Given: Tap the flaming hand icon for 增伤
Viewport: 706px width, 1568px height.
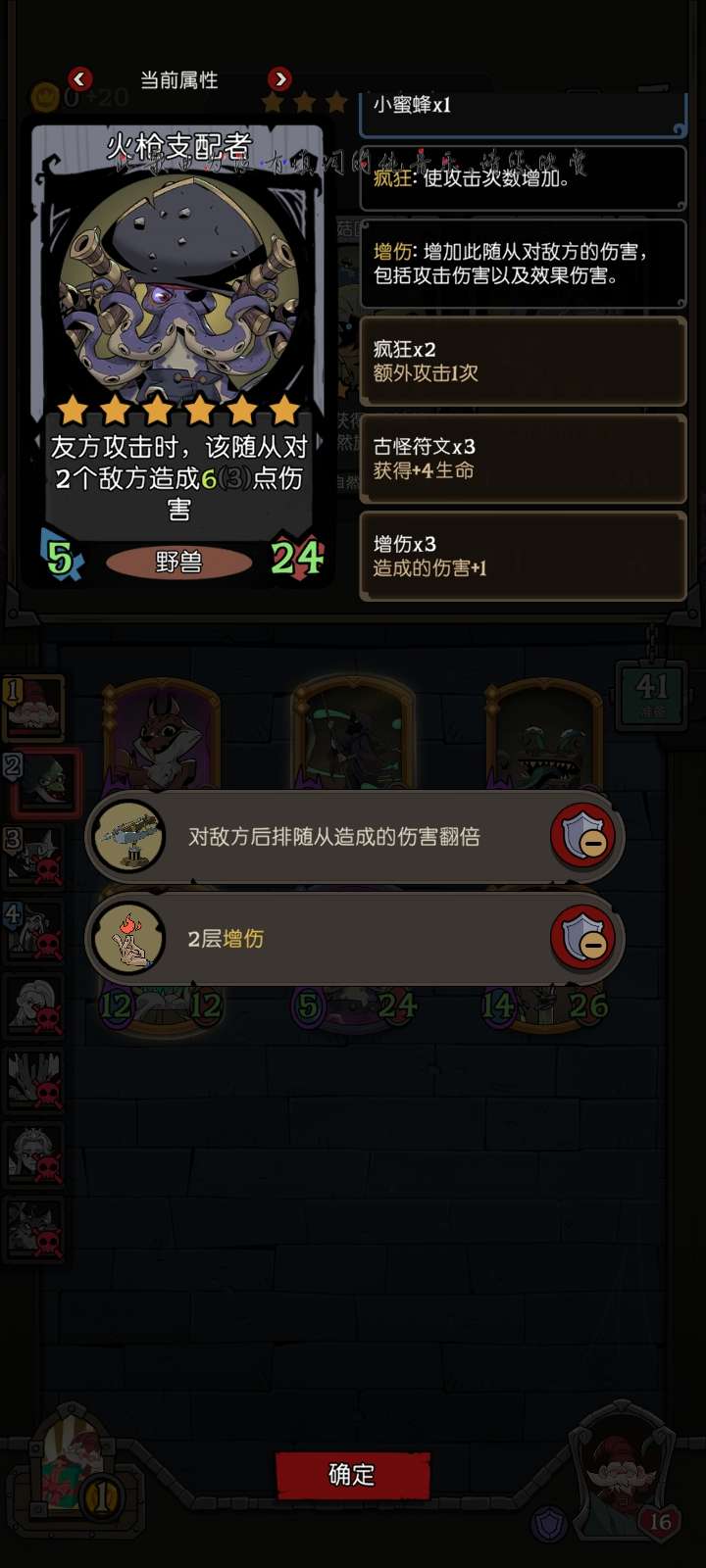Looking at the screenshot, I should [127, 938].
